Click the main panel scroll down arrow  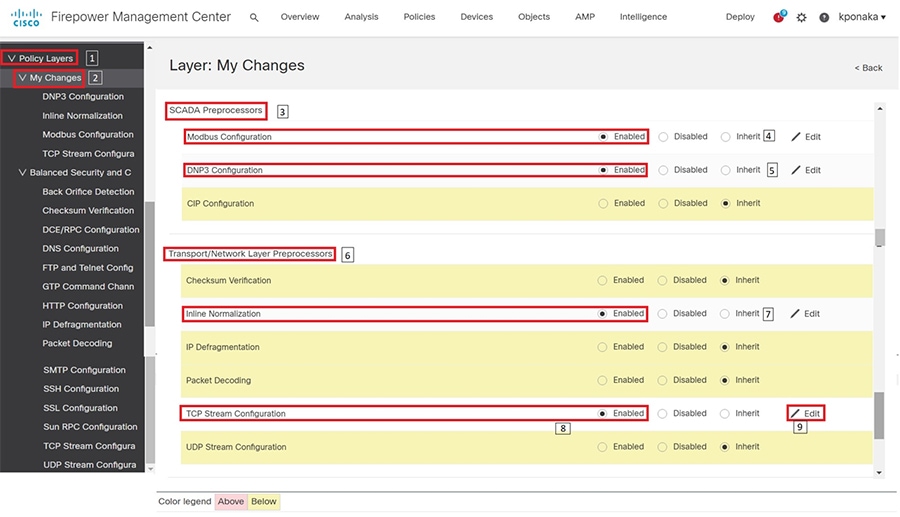879,473
